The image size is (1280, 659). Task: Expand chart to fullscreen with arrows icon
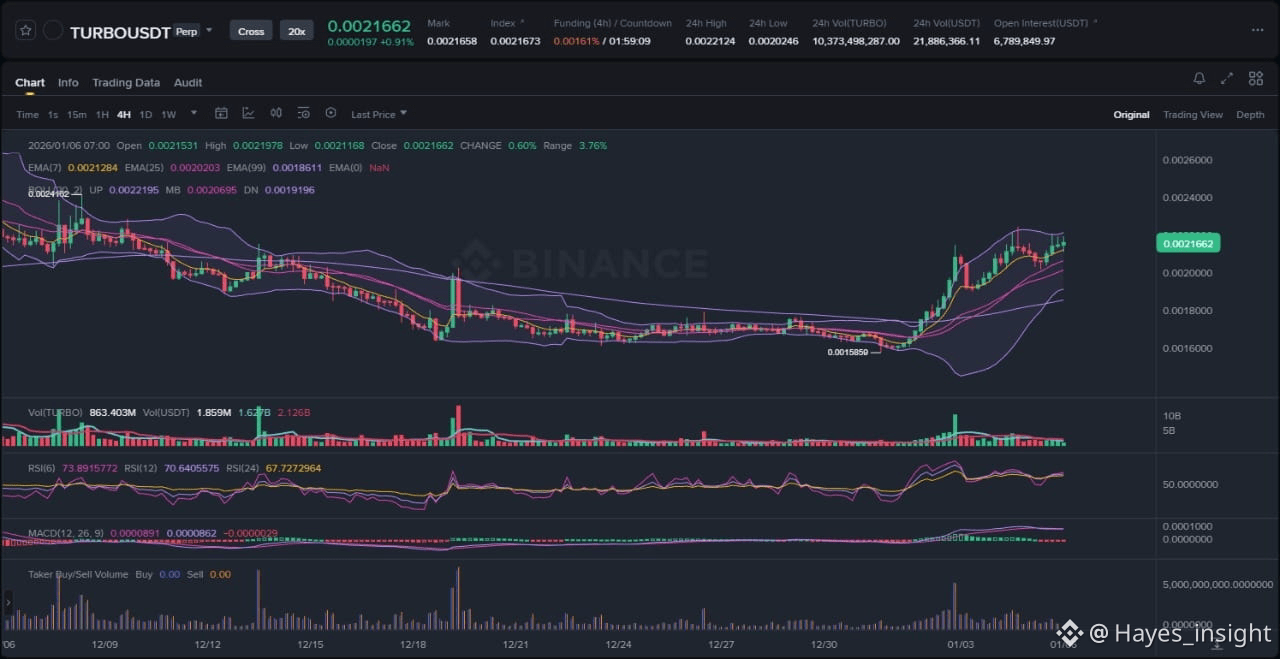point(1227,79)
